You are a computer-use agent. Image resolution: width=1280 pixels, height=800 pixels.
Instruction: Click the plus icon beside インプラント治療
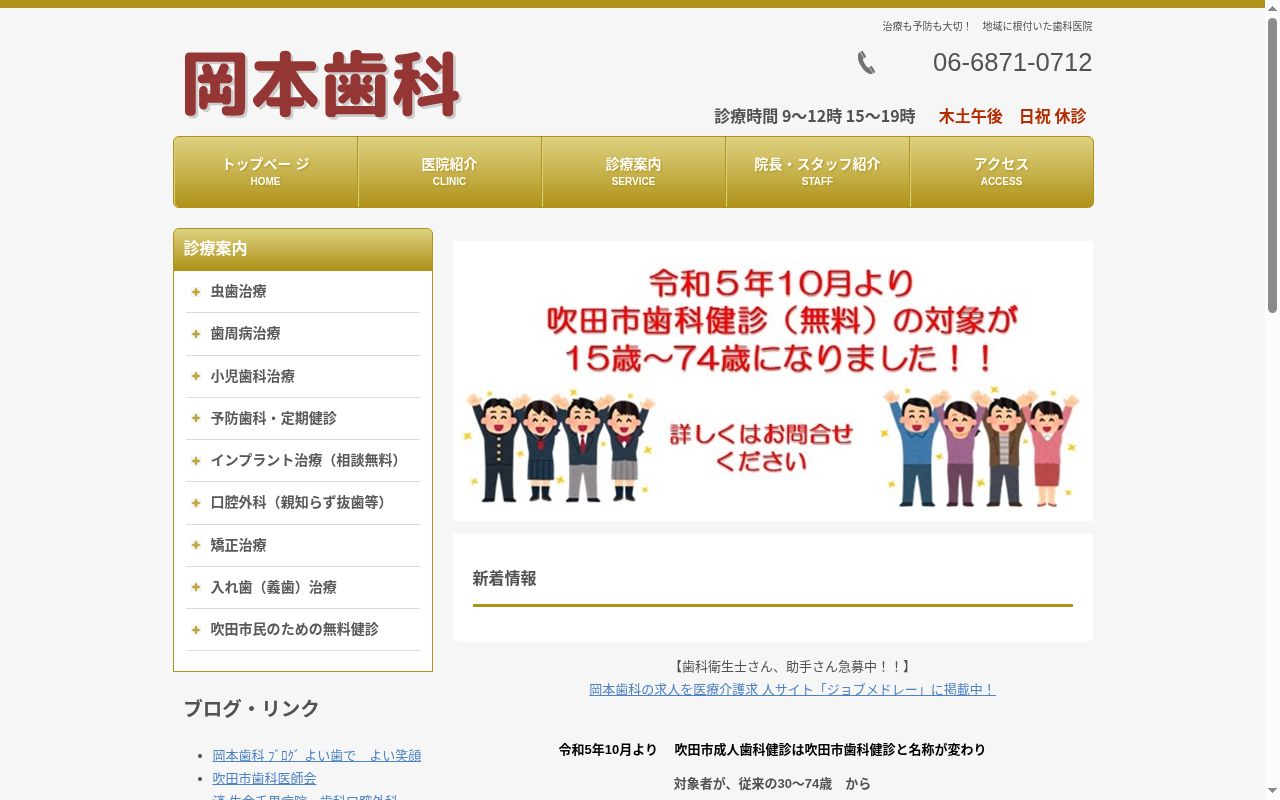point(196,461)
